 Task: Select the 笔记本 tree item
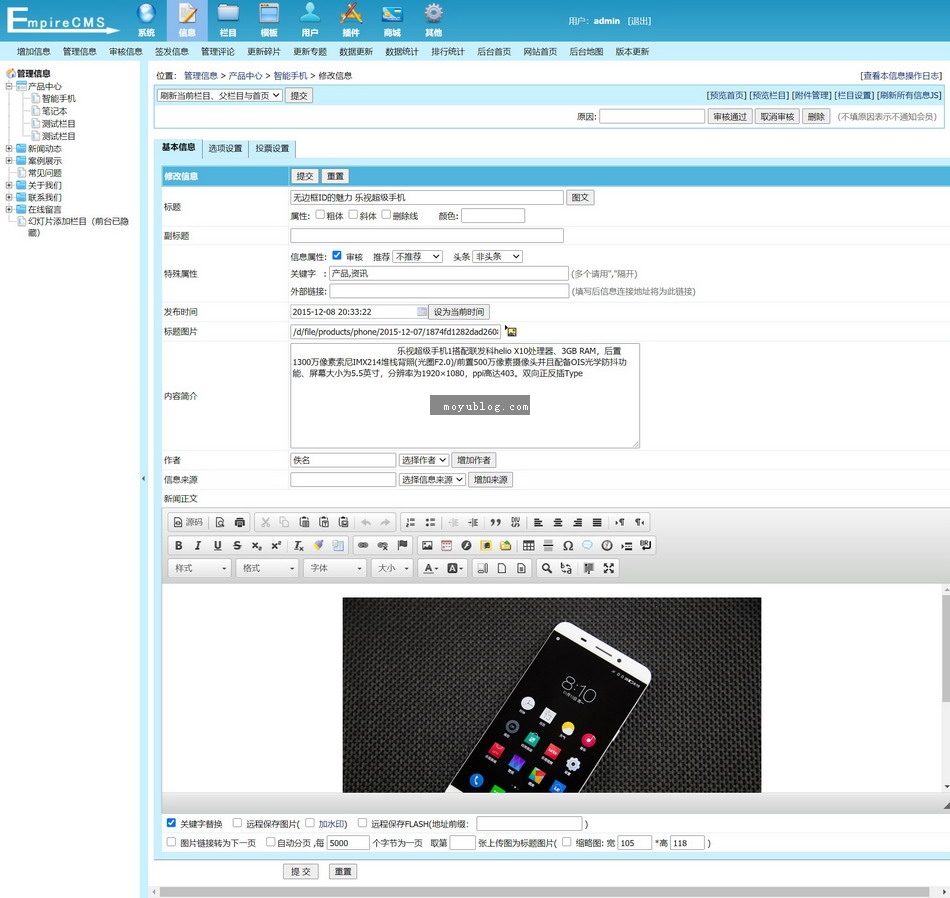pos(54,111)
